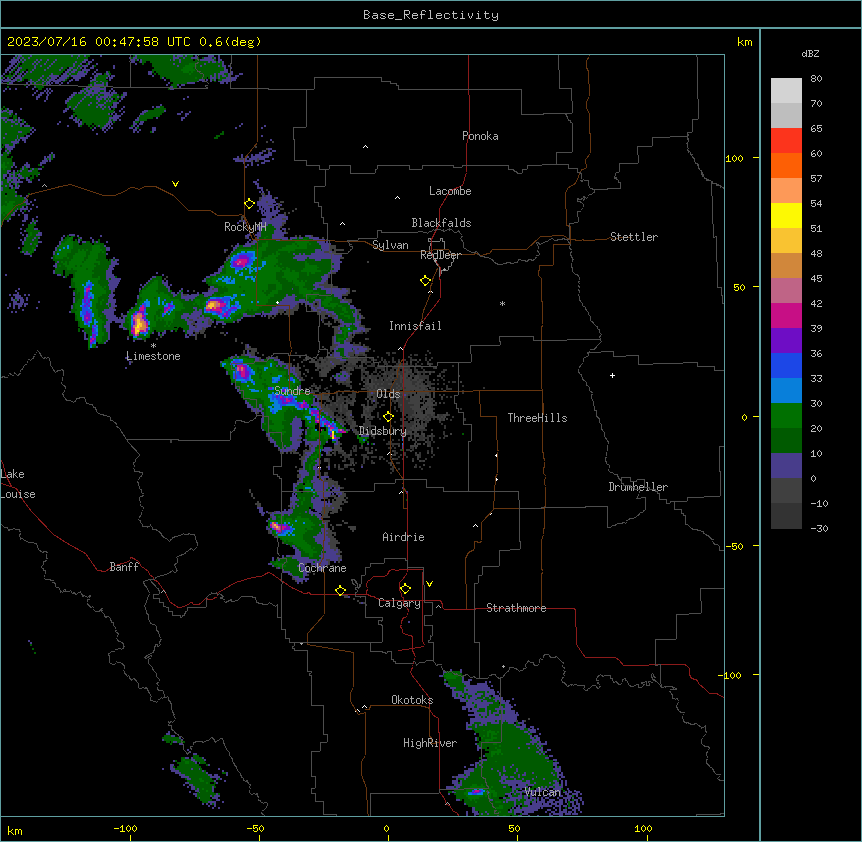862x842 pixels.
Task: Click the white plus marker north of Drumheller
Action: click(x=612, y=375)
